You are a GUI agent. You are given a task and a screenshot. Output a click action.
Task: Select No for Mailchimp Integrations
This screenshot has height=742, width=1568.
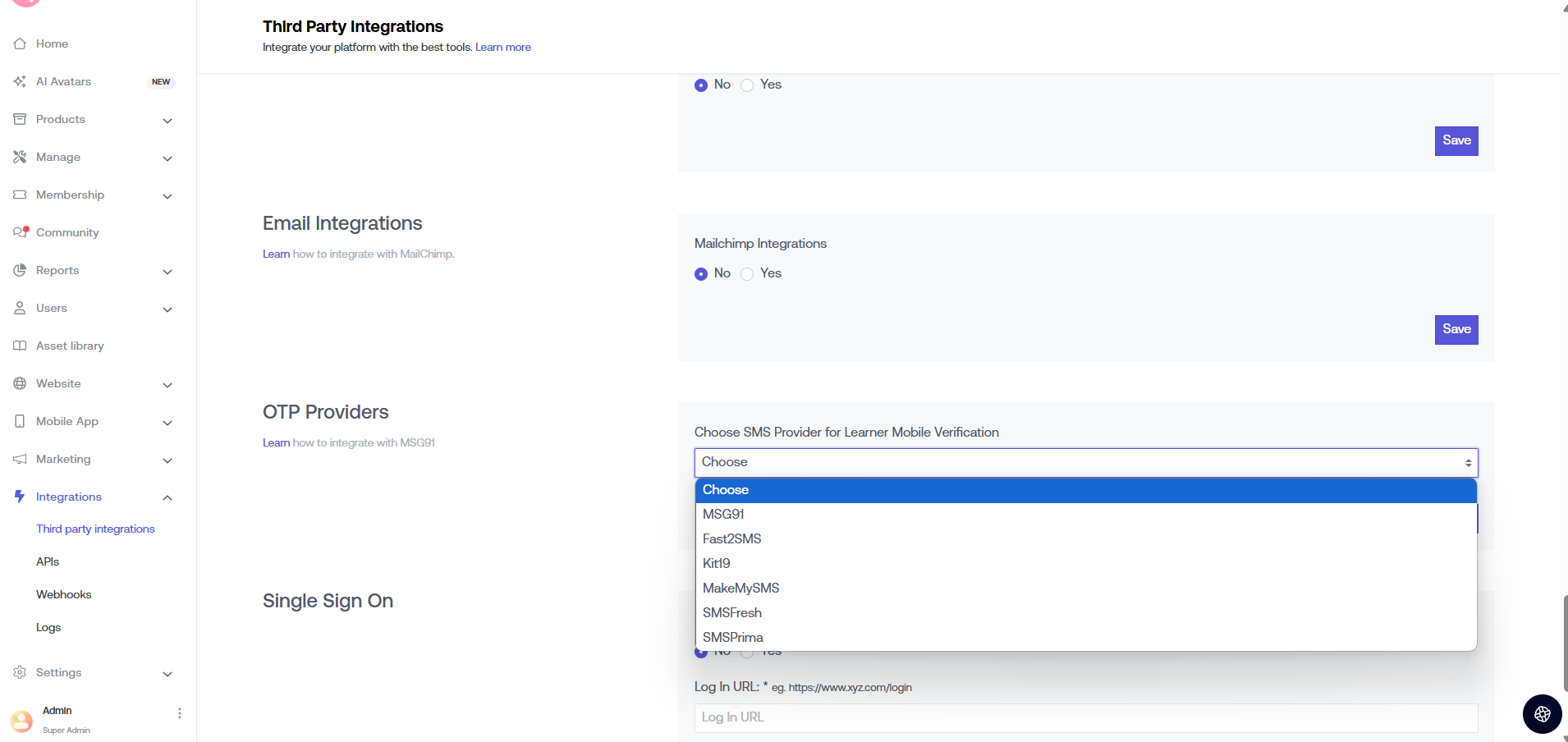point(701,274)
